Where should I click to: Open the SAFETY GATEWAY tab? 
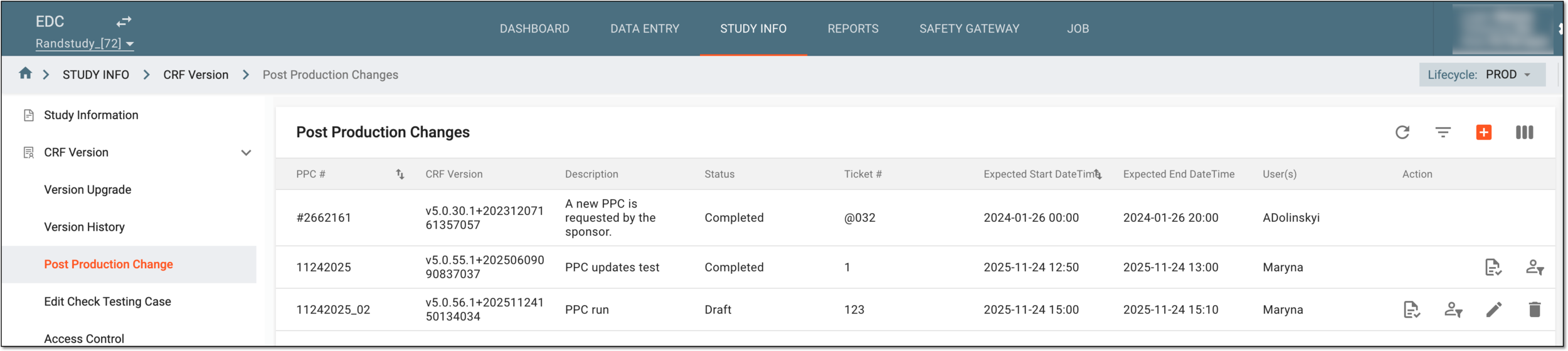[970, 29]
